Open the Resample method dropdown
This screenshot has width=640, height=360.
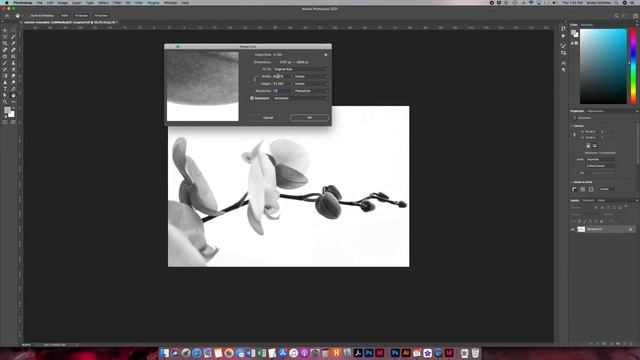coord(300,98)
